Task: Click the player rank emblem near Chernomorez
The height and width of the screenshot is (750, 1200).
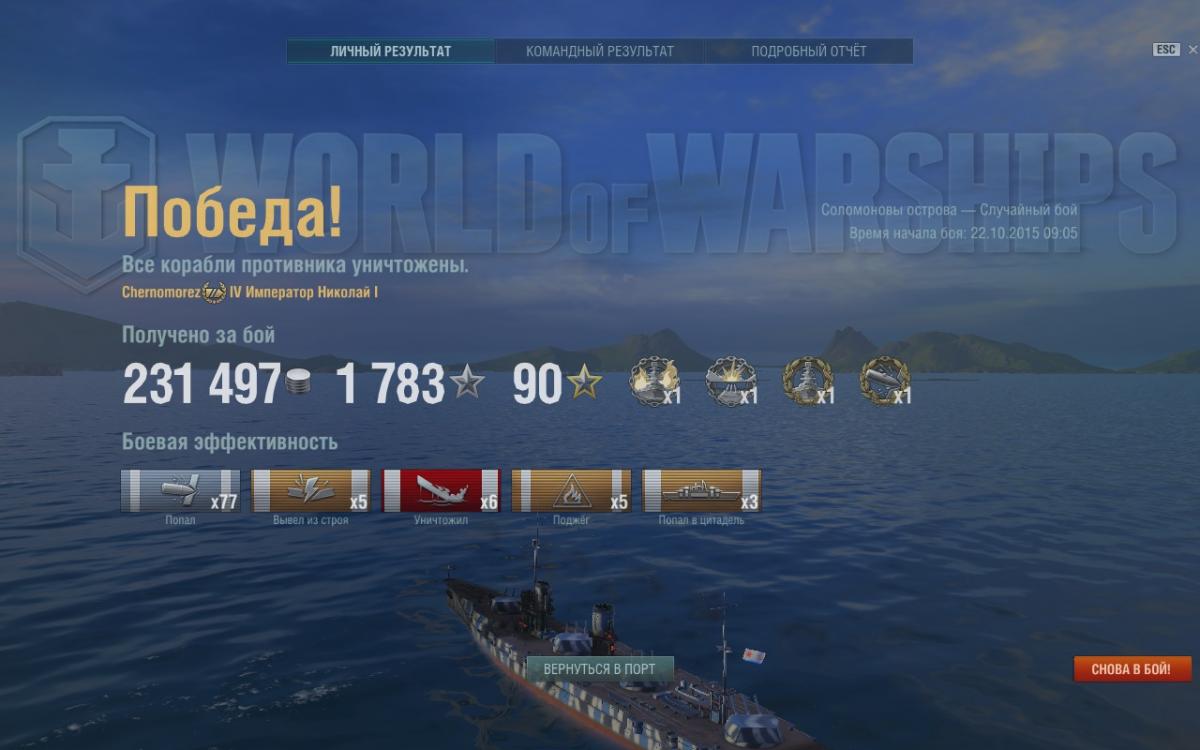Action: (213, 293)
